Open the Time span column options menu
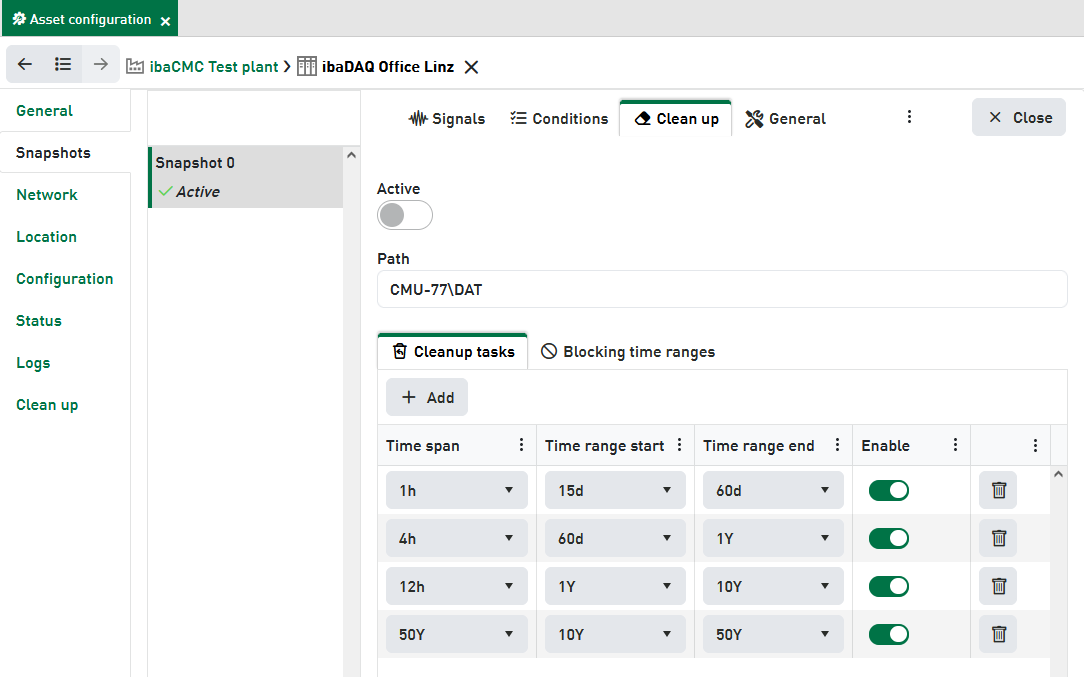The width and height of the screenshot is (1084, 677). pos(521,446)
